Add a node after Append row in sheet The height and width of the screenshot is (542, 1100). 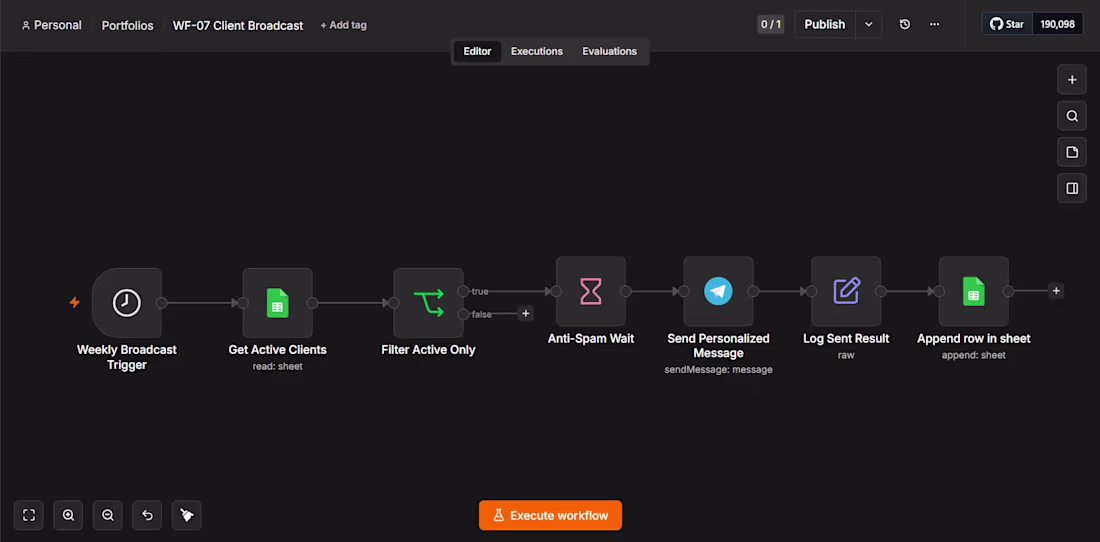[1056, 290]
